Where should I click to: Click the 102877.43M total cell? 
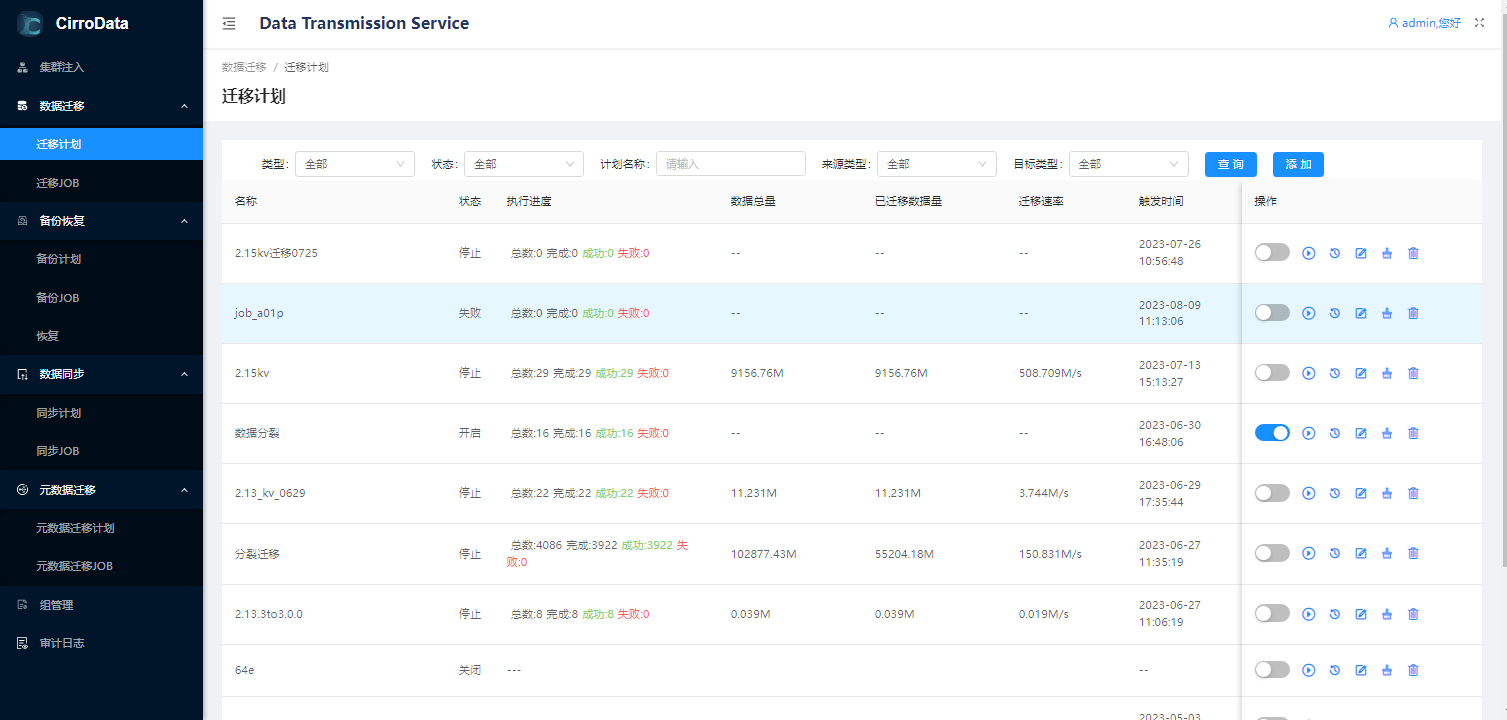[x=764, y=553]
